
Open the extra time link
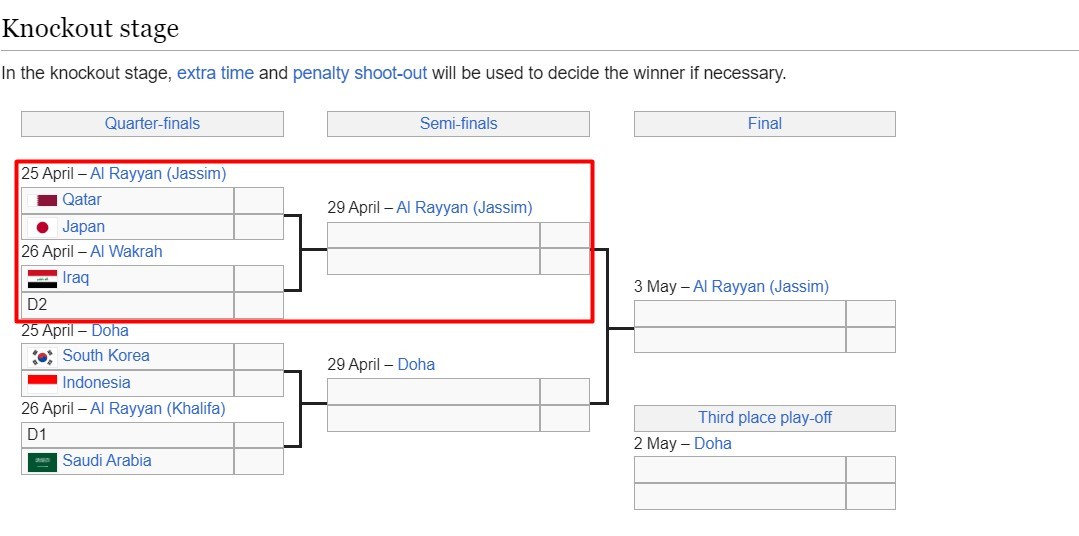tap(215, 73)
